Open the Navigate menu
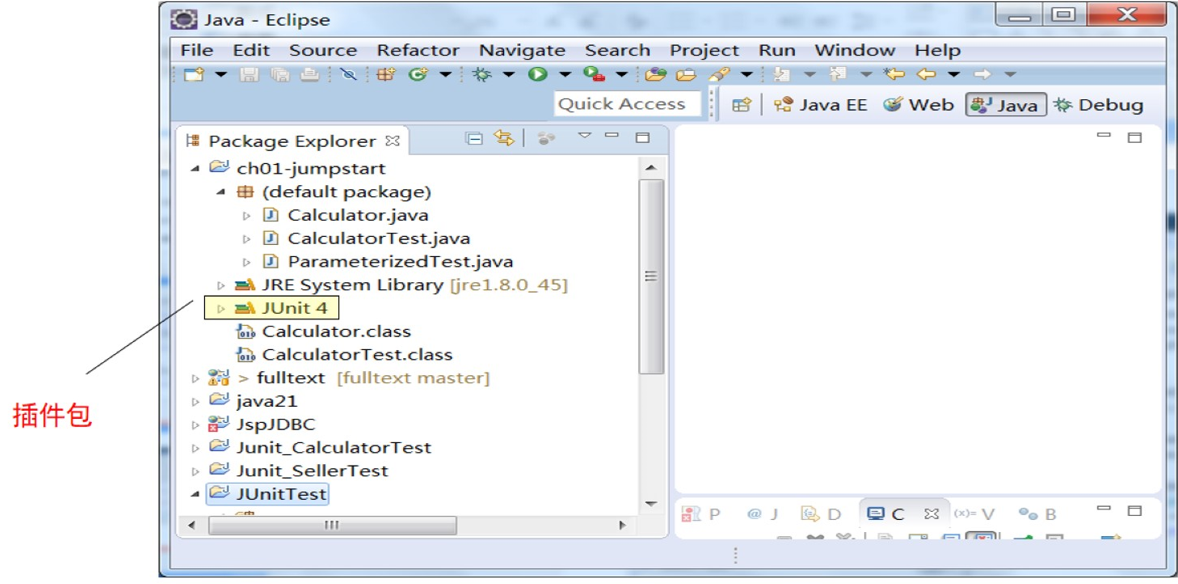Image resolution: width=1178 pixels, height=584 pixels. tap(522, 50)
